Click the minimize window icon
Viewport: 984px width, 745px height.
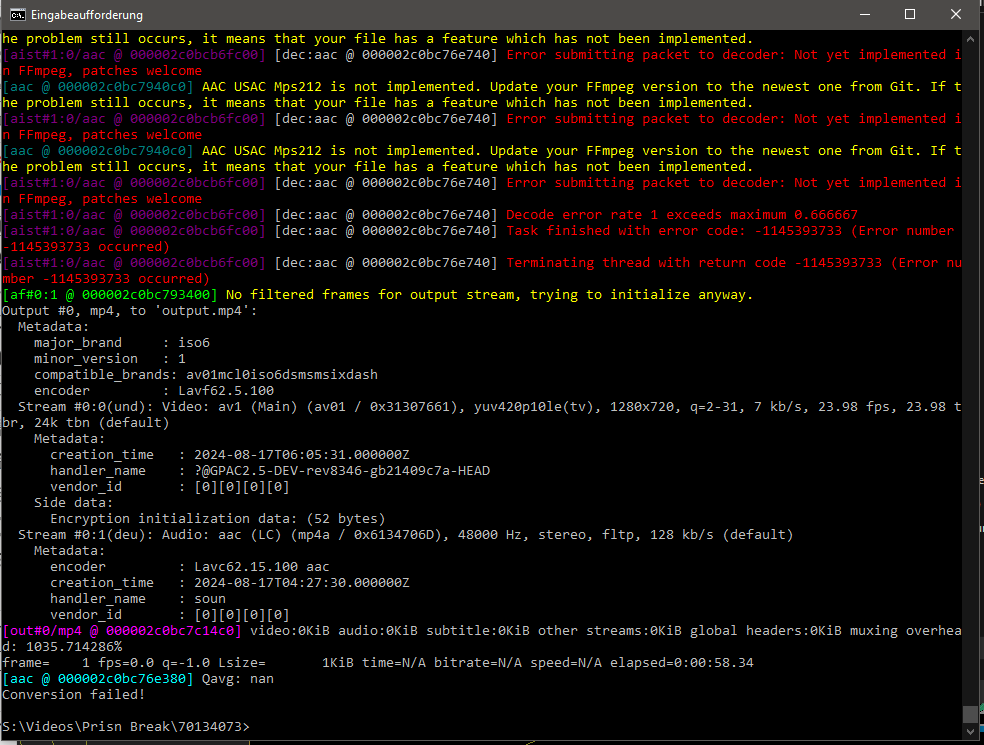click(864, 14)
